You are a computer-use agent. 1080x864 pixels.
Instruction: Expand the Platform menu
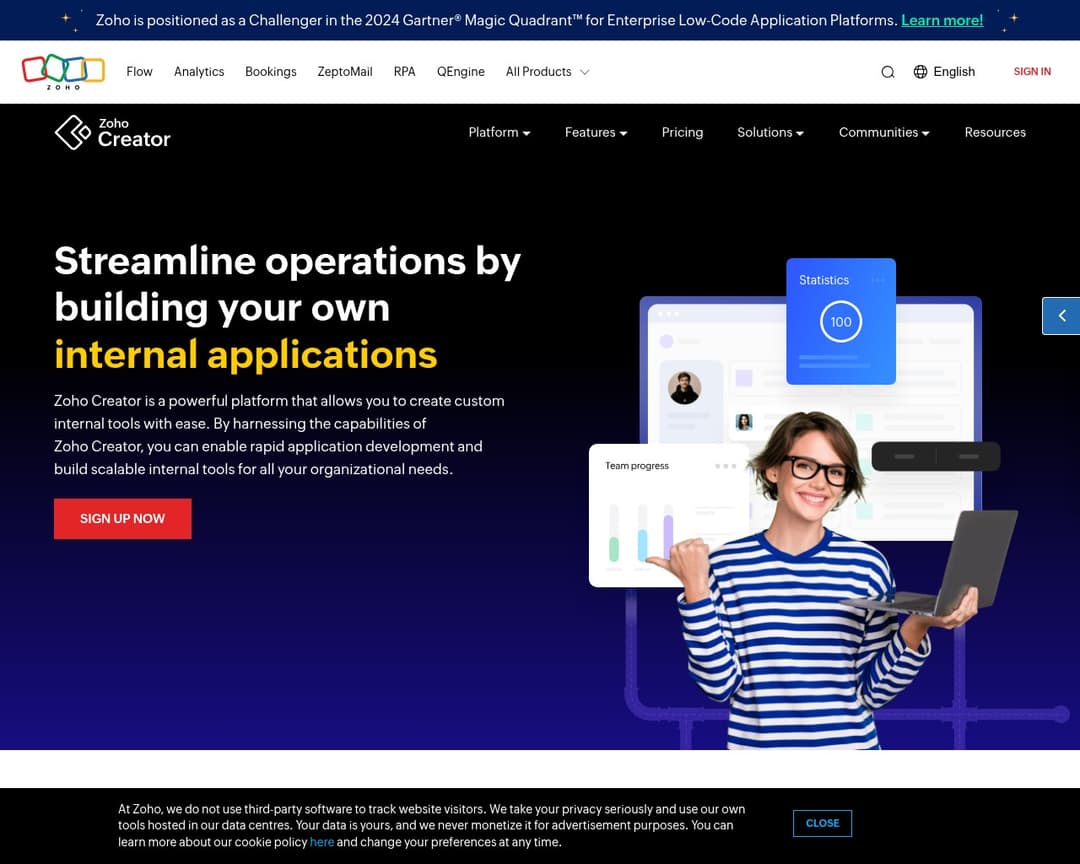point(499,132)
